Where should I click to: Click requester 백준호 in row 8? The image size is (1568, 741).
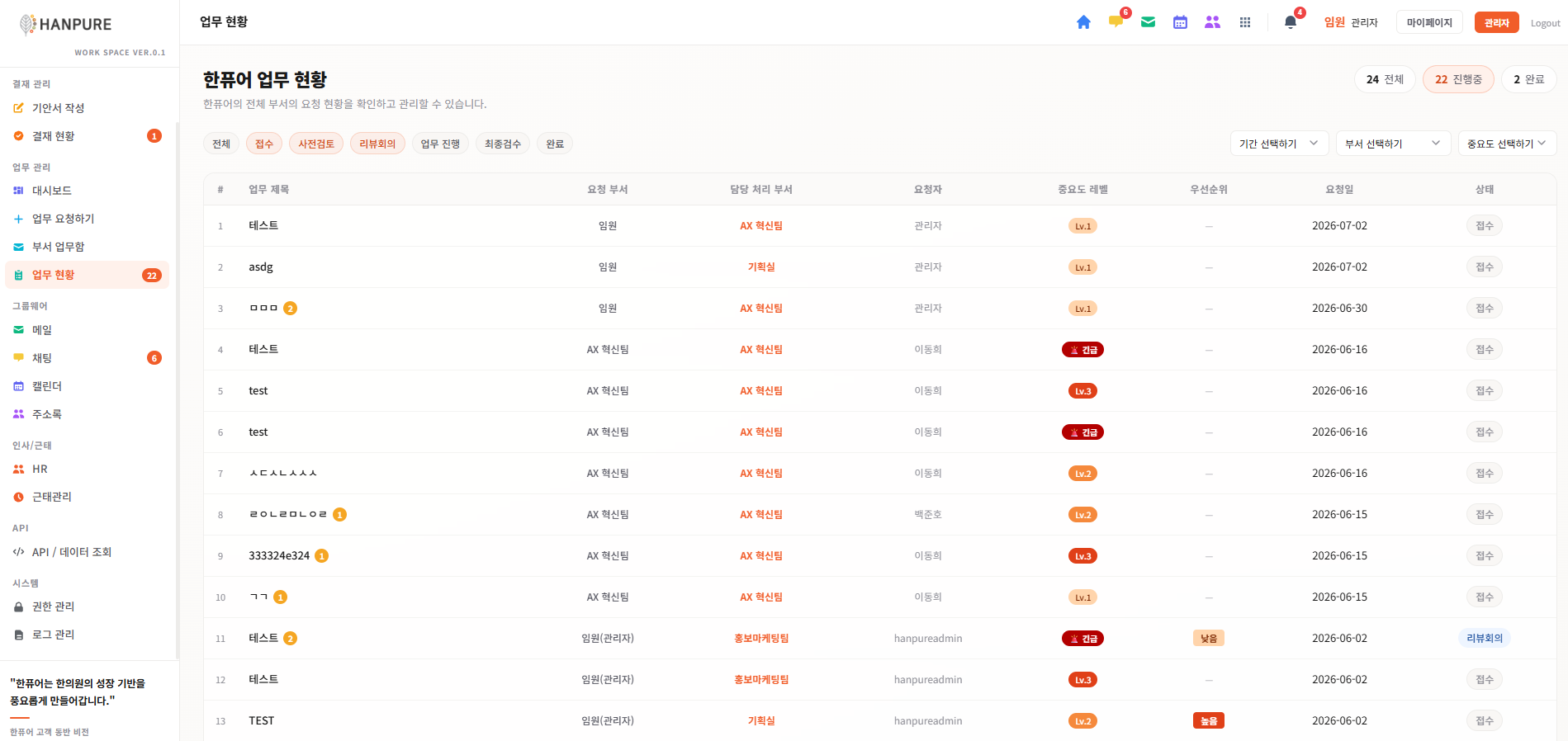[928, 515]
